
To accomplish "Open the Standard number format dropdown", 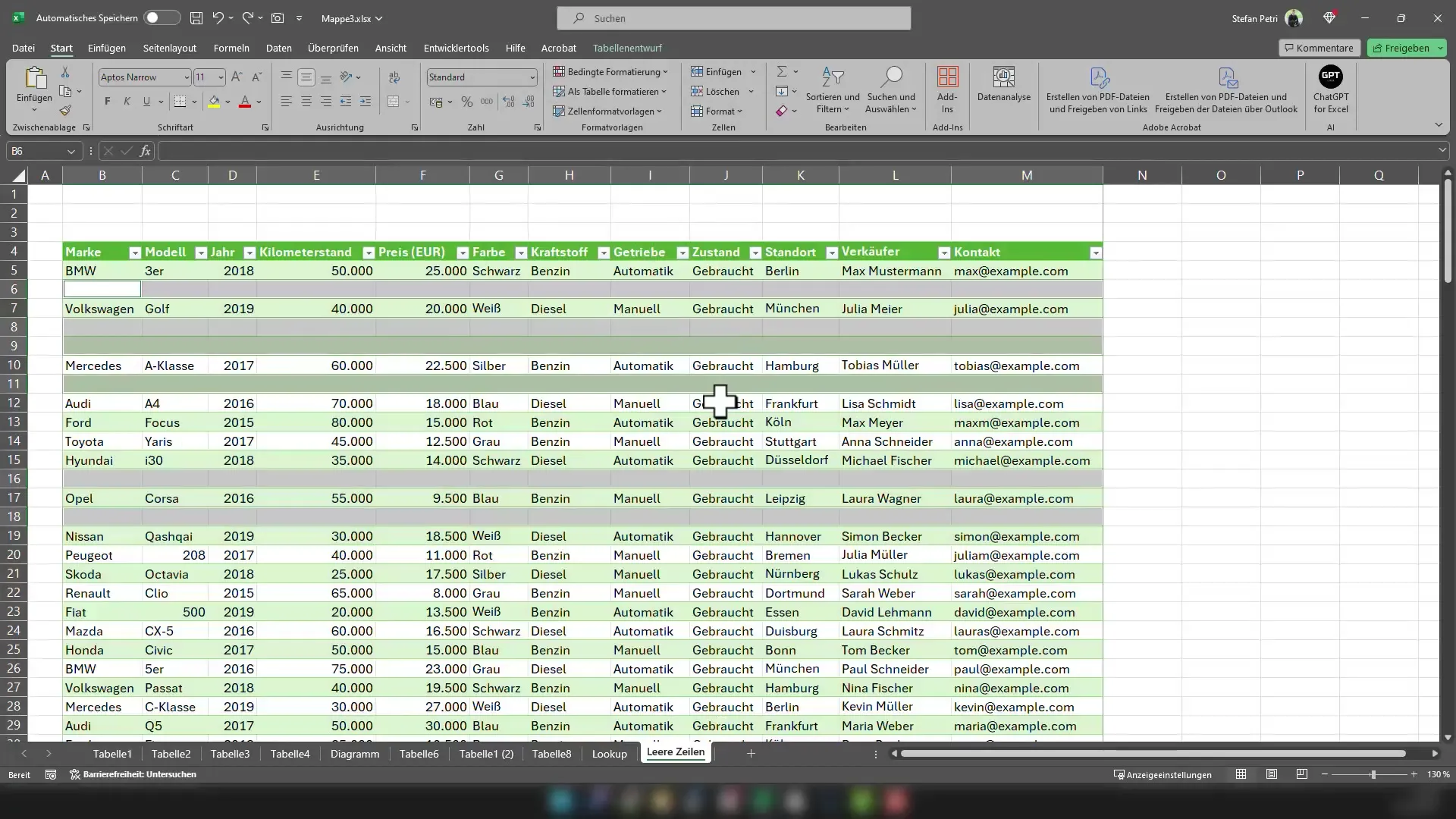I will [x=532, y=77].
